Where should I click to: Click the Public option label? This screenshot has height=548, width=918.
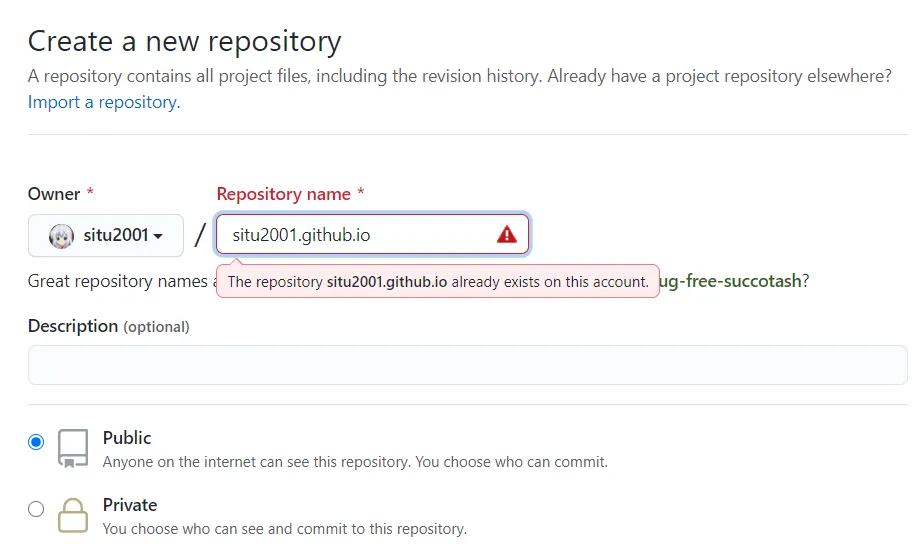pos(127,438)
